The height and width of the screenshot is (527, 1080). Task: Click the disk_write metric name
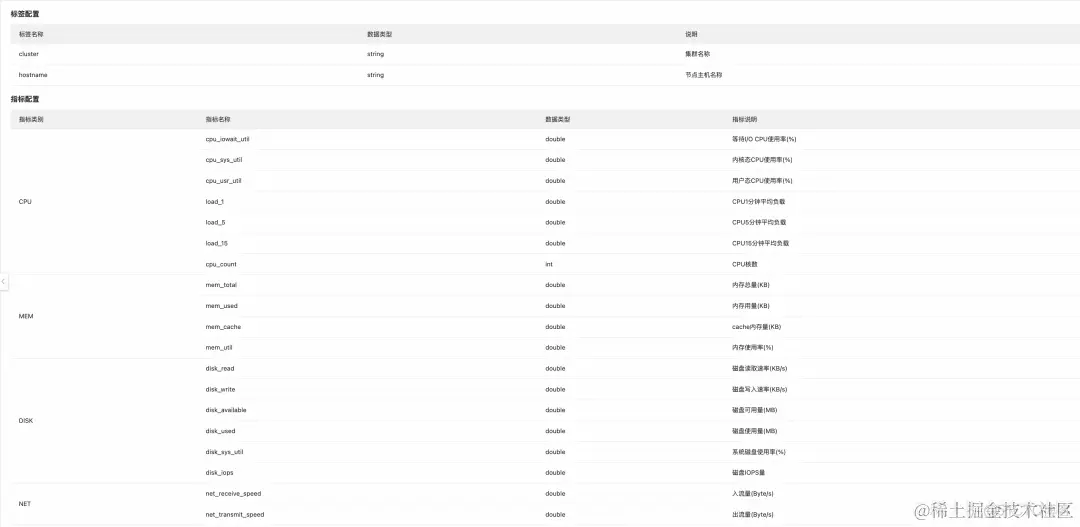220,389
